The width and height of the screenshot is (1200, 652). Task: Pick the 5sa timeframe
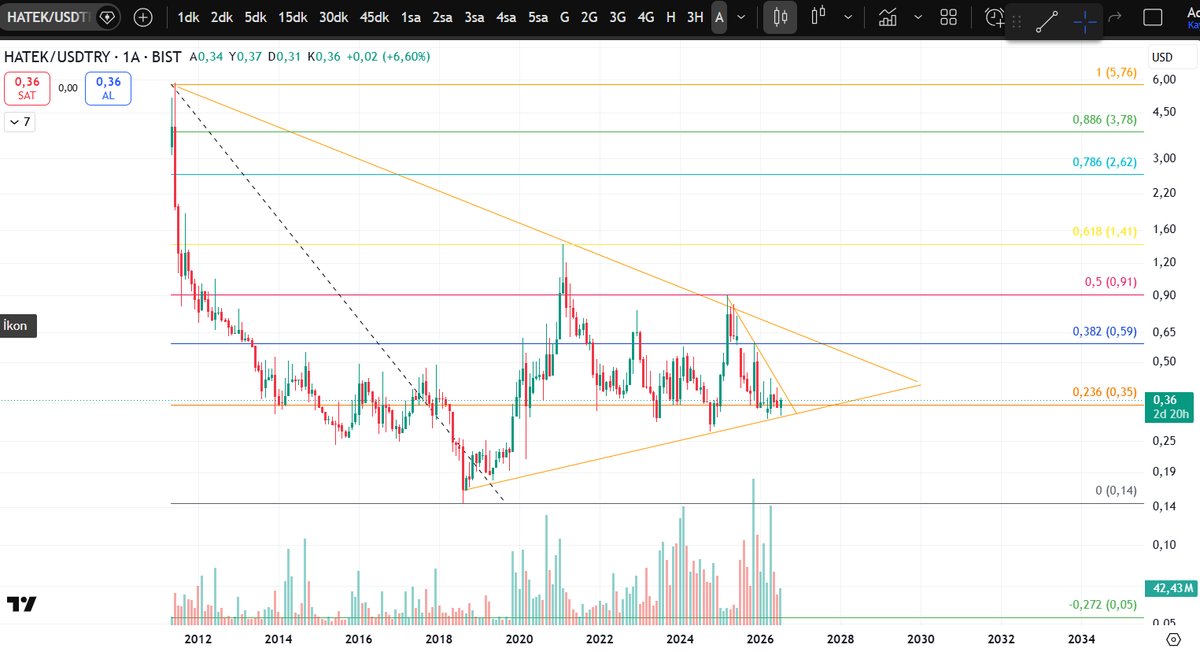coord(538,17)
